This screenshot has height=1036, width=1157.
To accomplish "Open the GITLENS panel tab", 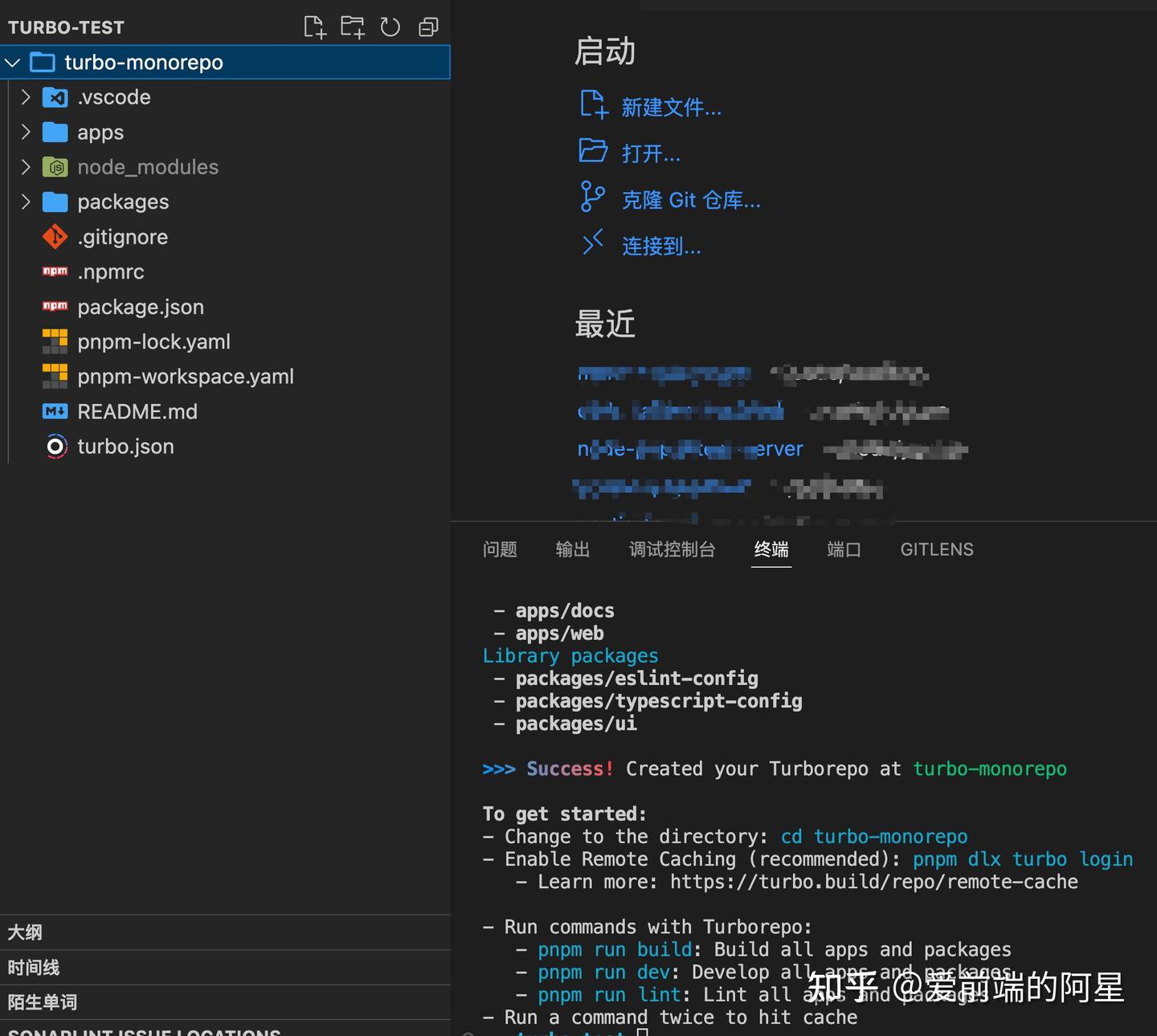I will tap(937, 549).
